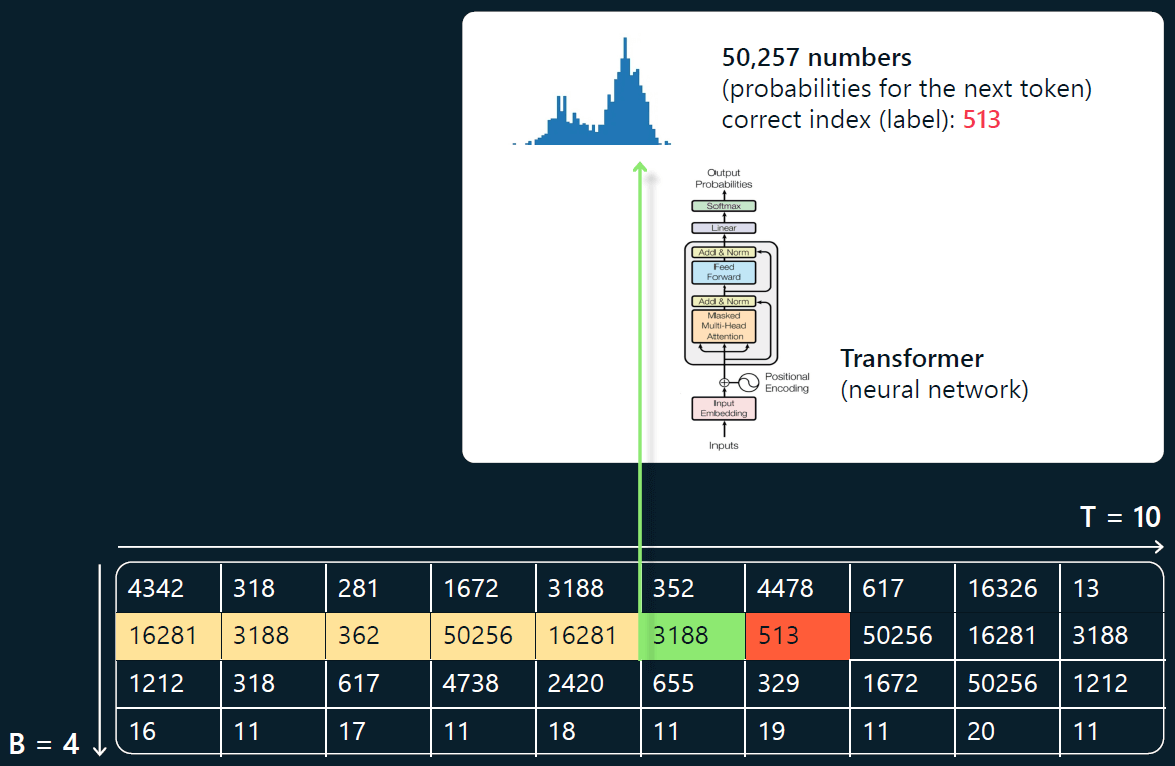The image size is (1175, 766).
Task: Click the "50,257 numbers" heading
Action: point(816,57)
